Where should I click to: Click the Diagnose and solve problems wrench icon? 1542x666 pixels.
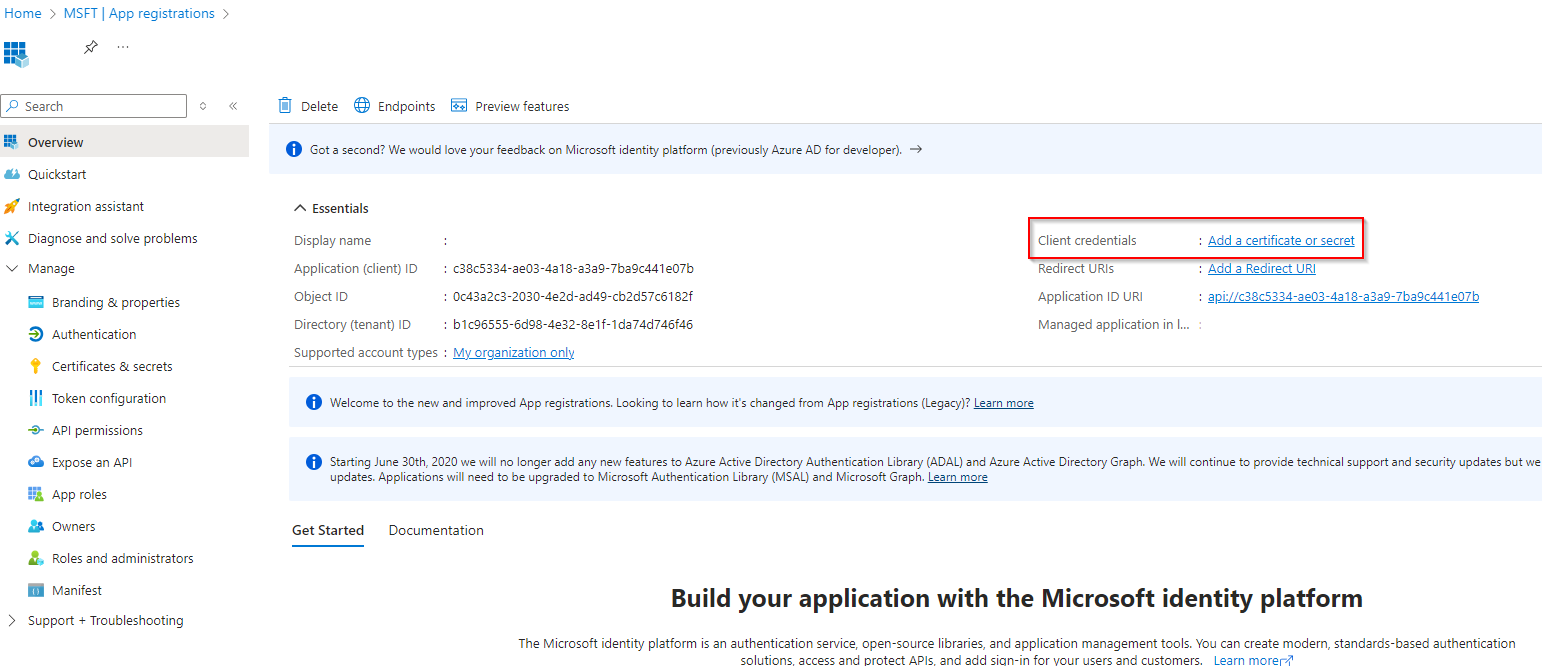tap(11, 238)
